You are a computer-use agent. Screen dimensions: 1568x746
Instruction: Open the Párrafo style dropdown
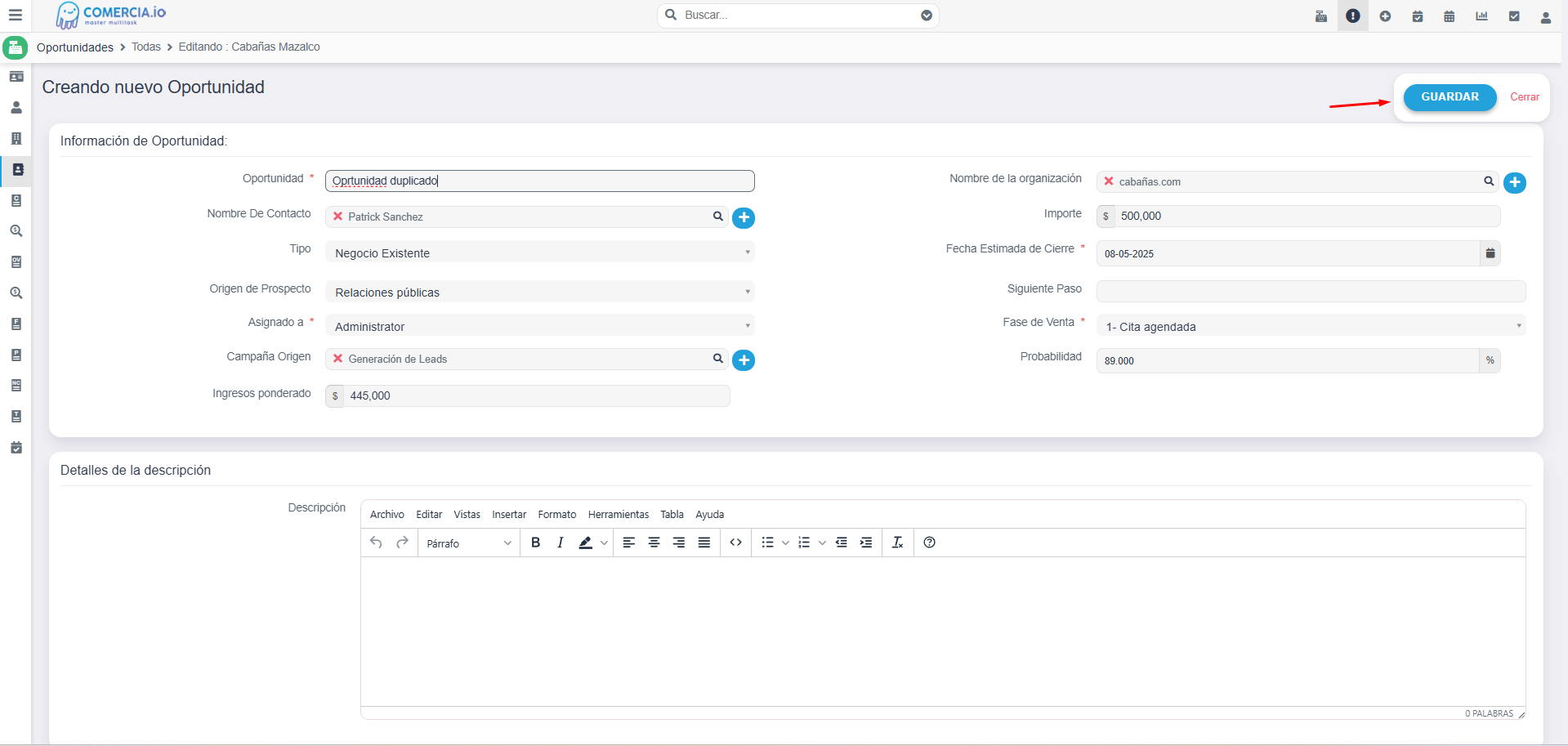point(468,543)
